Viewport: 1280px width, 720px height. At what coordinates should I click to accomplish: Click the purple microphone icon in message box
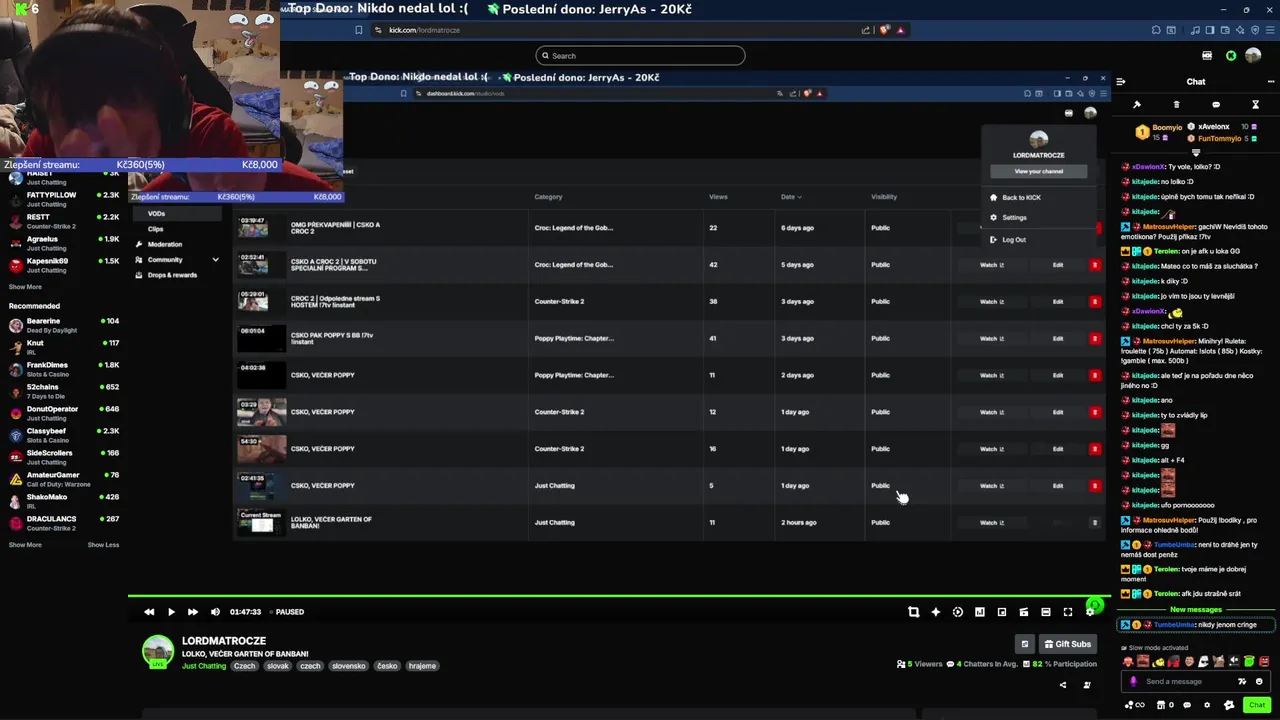(x=1133, y=681)
